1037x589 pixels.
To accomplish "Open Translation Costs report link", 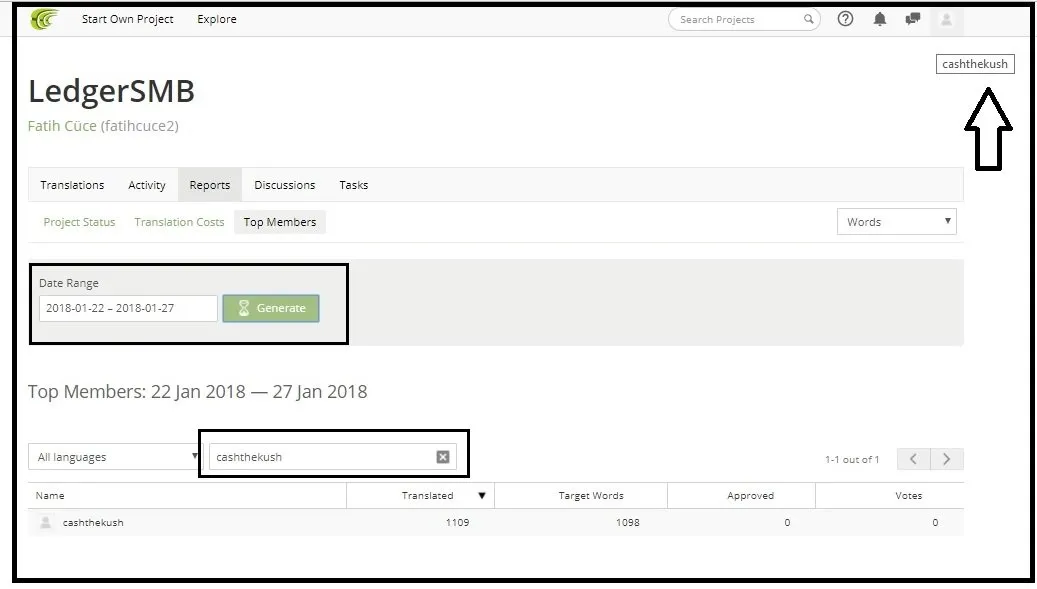I will coord(179,222).
